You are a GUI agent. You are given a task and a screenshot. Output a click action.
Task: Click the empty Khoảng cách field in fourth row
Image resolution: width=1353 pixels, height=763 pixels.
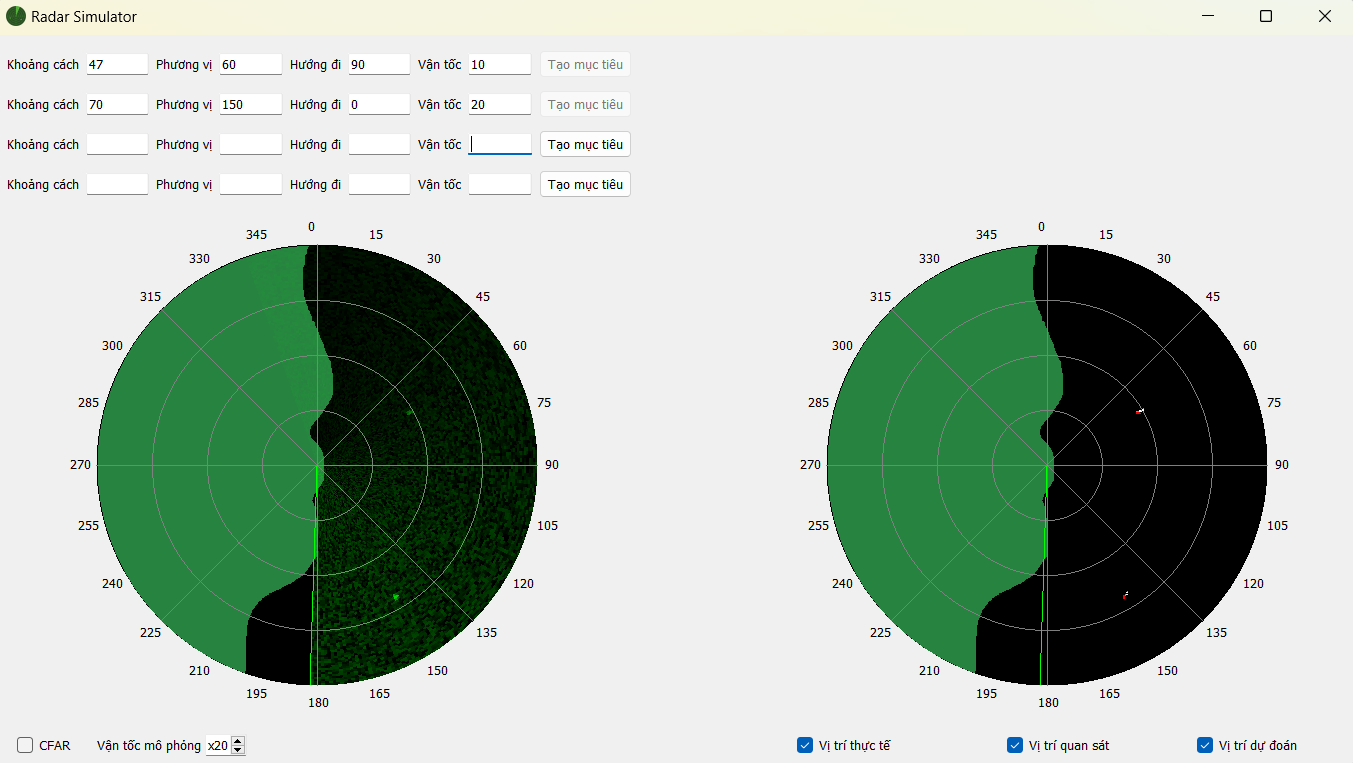117,184
